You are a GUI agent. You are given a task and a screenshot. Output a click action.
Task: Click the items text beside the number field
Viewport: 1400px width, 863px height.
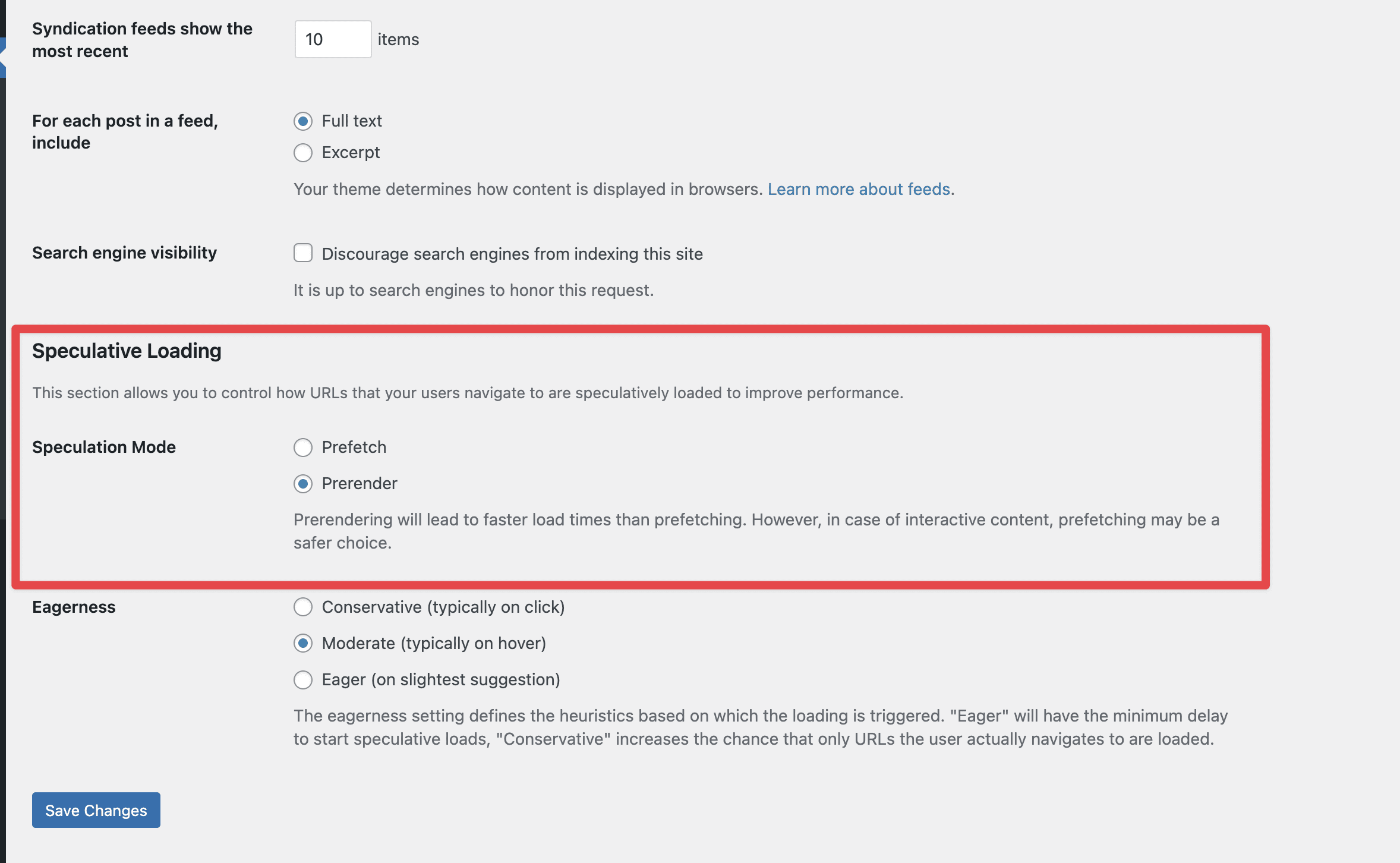tap(398, 39)
